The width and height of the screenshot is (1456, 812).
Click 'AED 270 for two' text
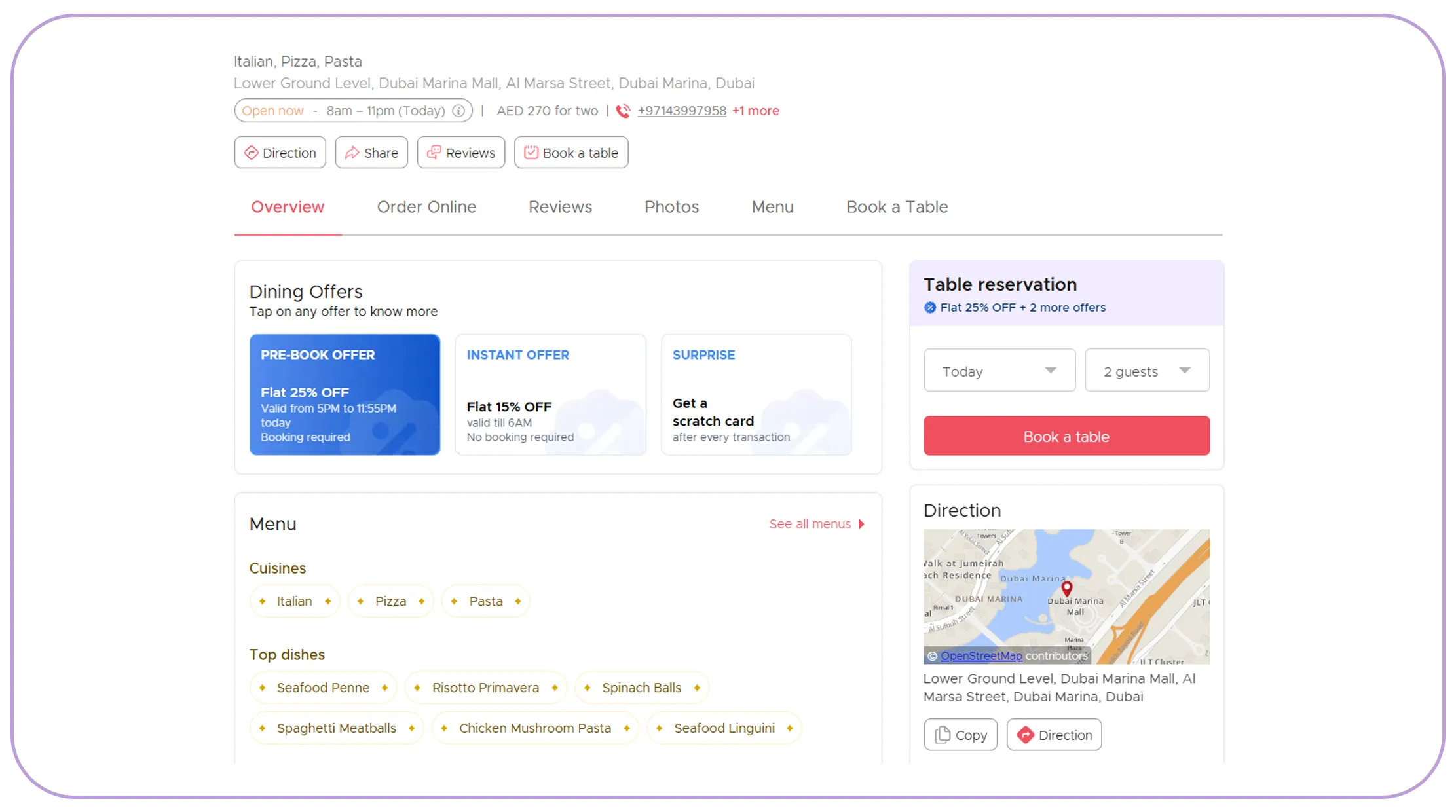click(547, 111)
